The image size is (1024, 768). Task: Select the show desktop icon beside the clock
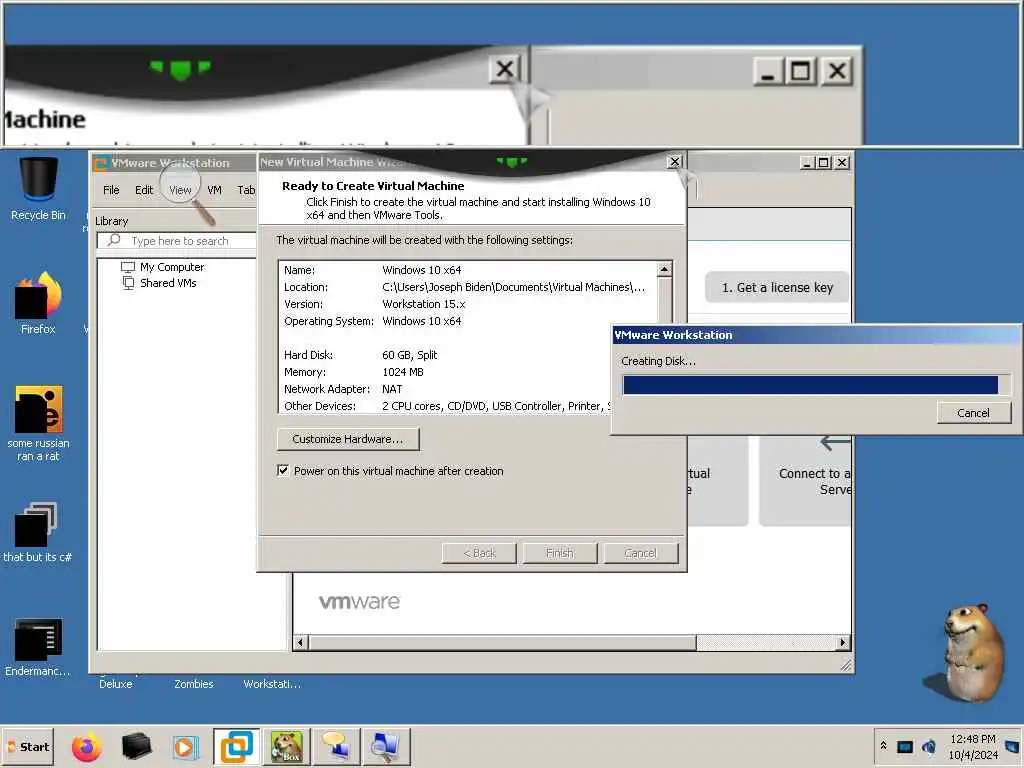1013,746
